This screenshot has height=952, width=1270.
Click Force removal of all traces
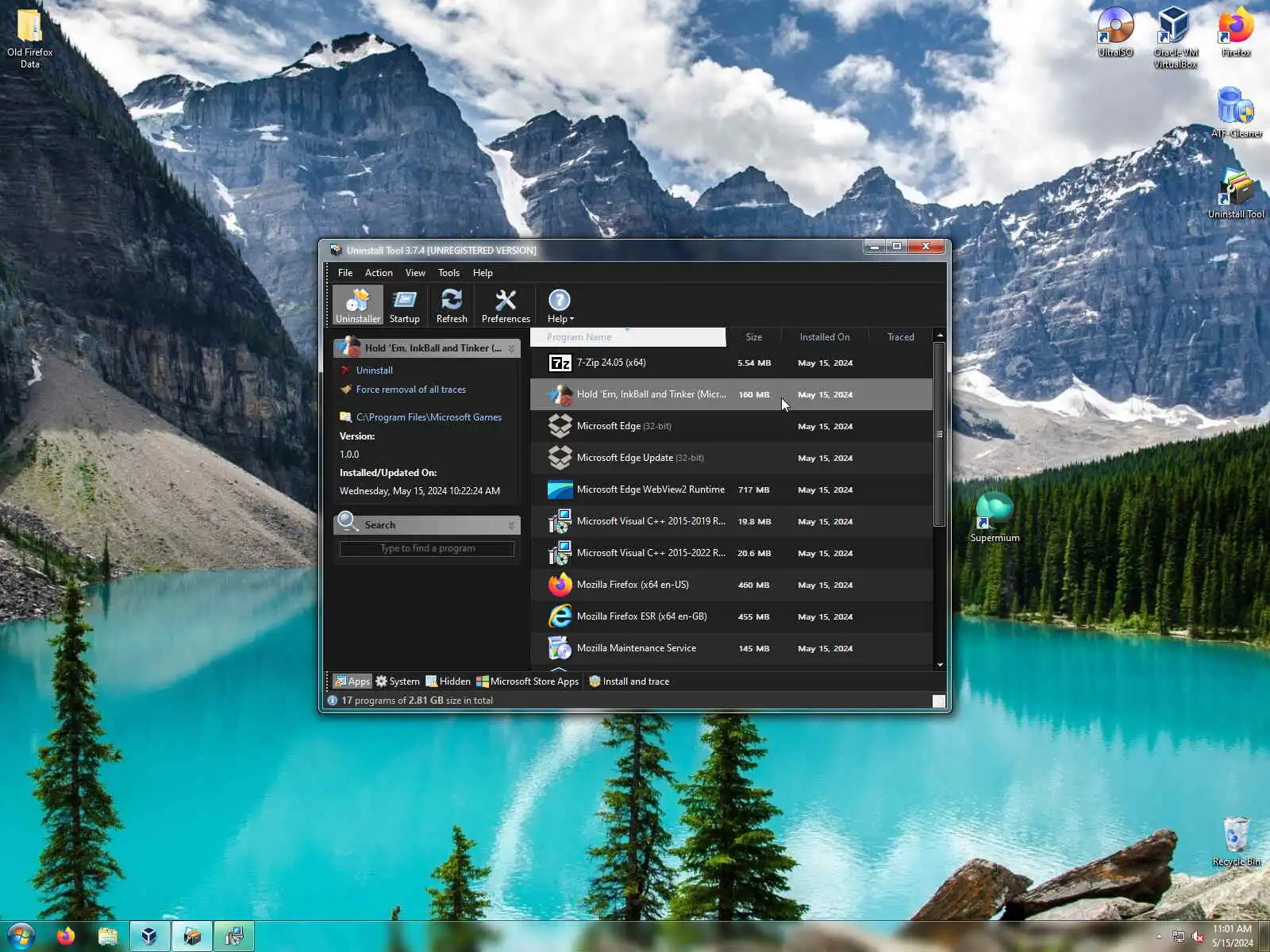410,390
